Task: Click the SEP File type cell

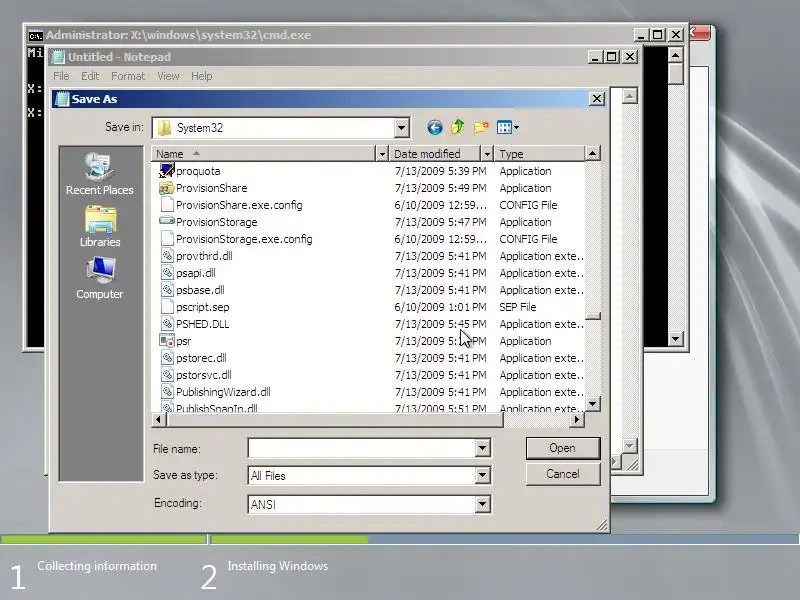Action: point(517,307)
